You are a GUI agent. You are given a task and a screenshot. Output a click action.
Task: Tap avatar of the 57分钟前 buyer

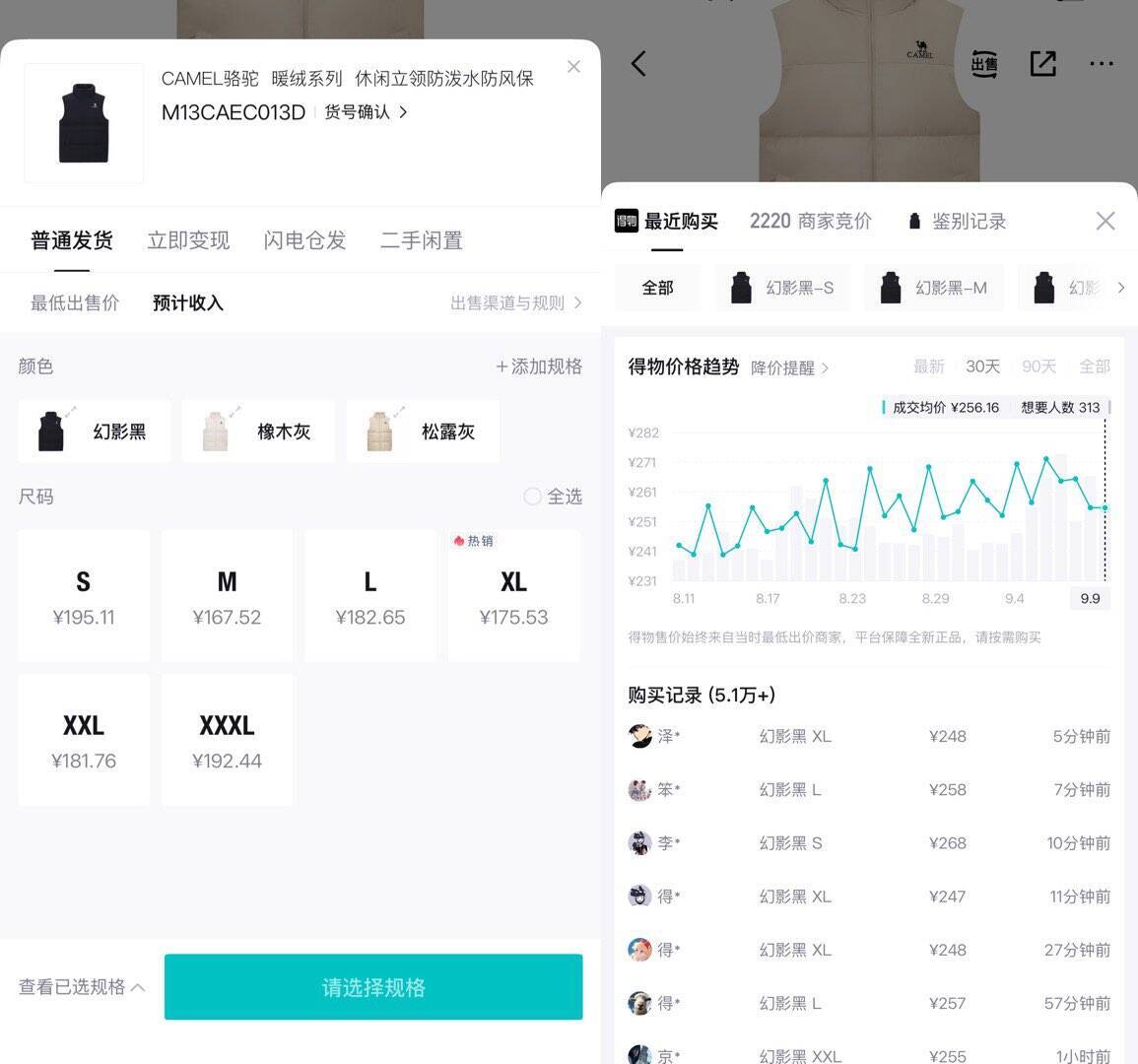click(639, 1003)
